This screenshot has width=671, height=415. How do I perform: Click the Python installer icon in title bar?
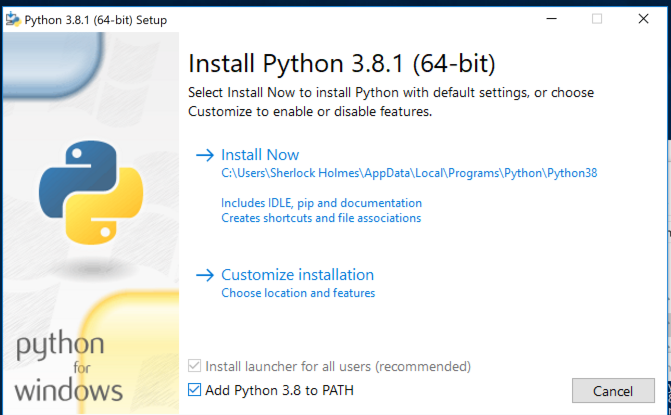[12, 20]
